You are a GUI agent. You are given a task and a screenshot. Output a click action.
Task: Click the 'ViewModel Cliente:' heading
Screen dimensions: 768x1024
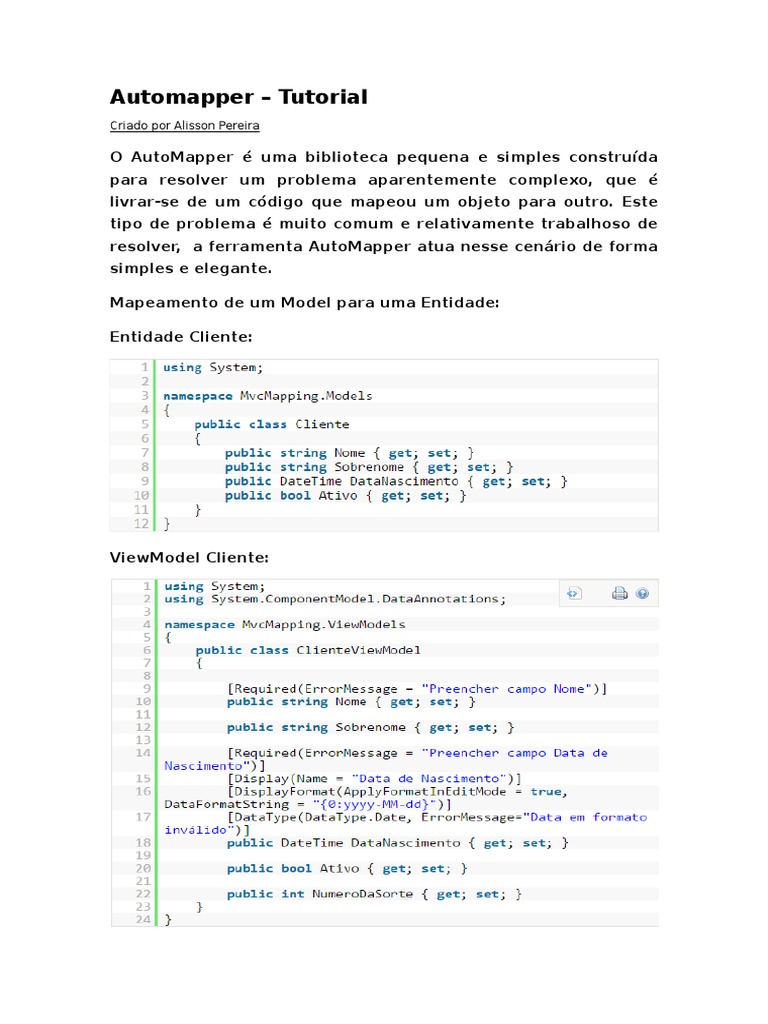(189, 558)
